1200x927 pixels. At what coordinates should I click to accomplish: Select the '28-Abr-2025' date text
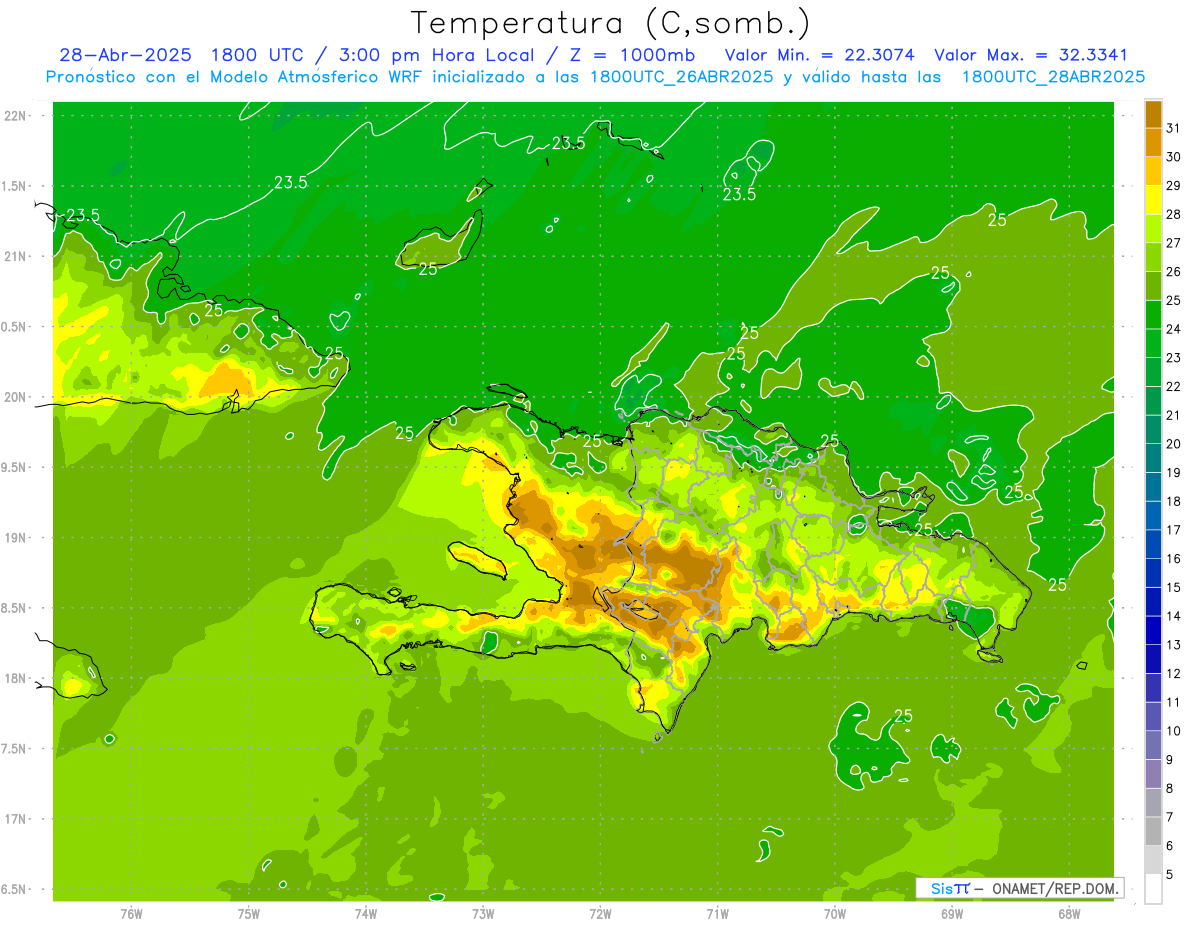coord(125,55)
